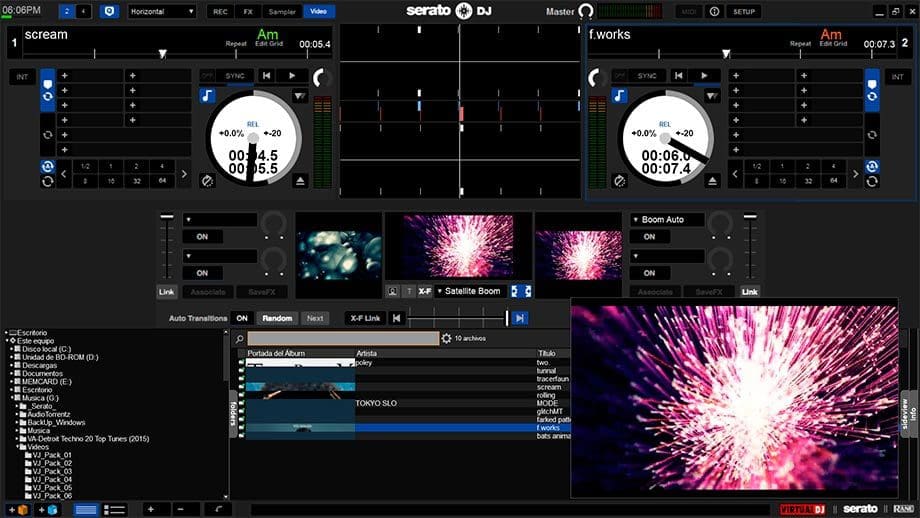
Task: Adjust right video opacity fader
Action: (x=750, y=246)
